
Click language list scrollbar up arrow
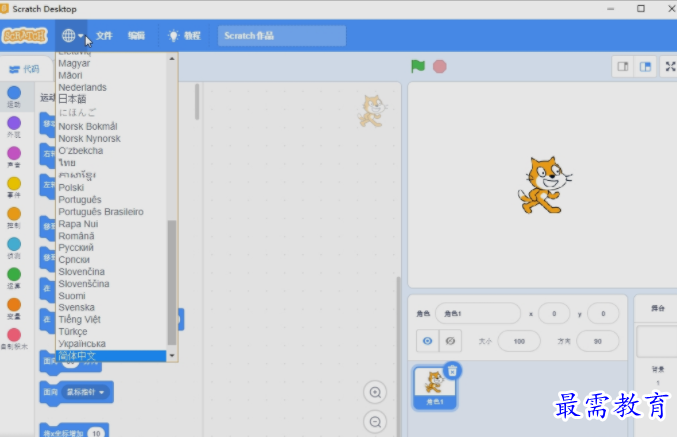coord(172,58)
